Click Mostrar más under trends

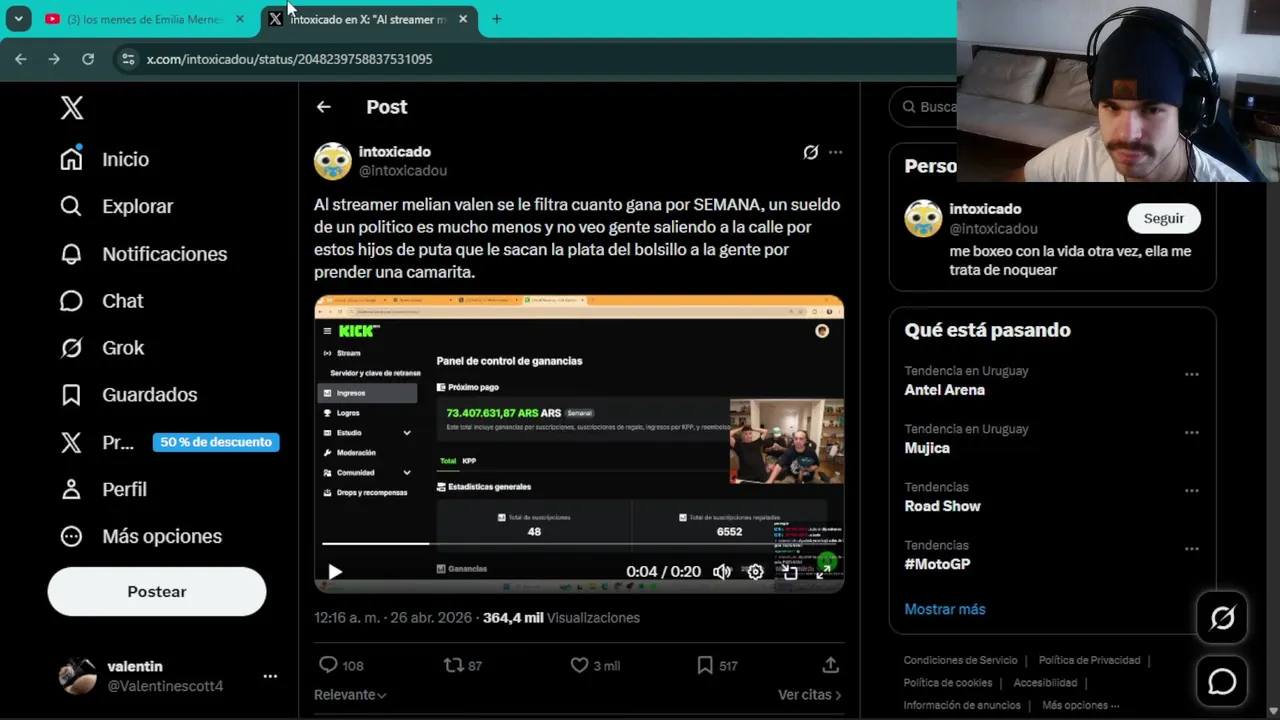pyautogui.click(x=945, y=609)
